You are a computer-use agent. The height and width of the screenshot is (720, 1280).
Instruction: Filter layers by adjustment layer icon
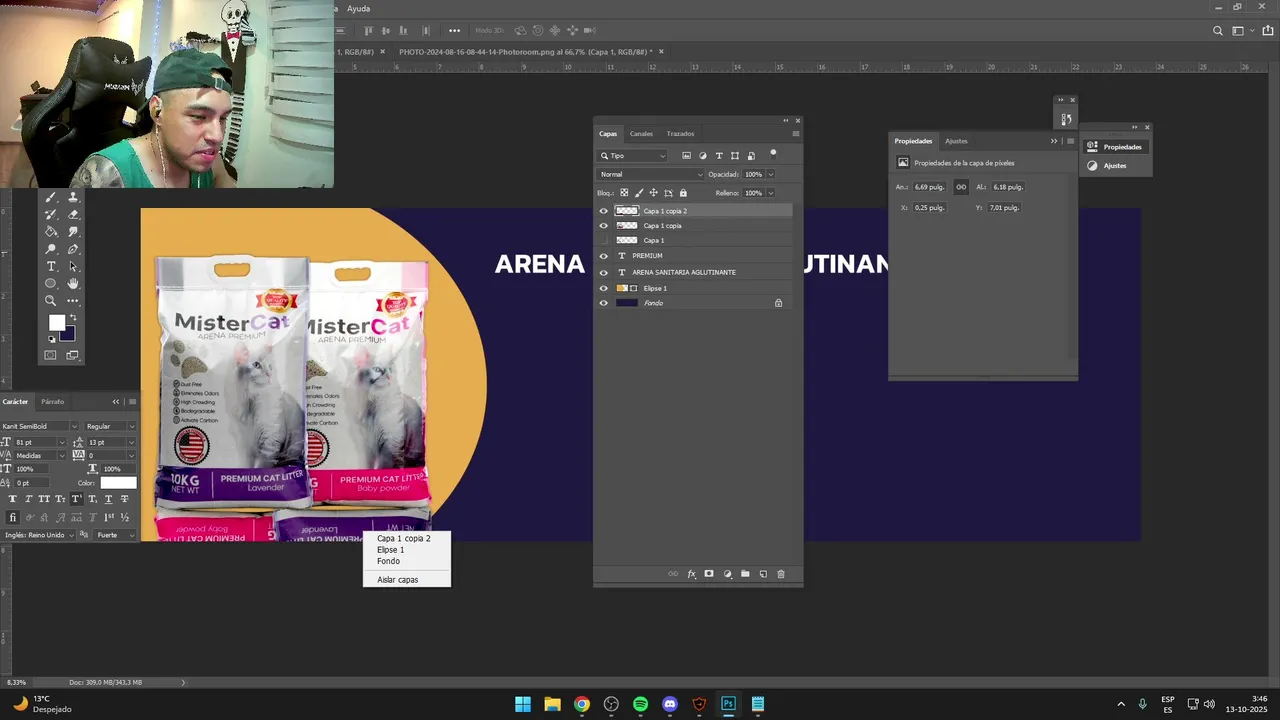point(702,156)
